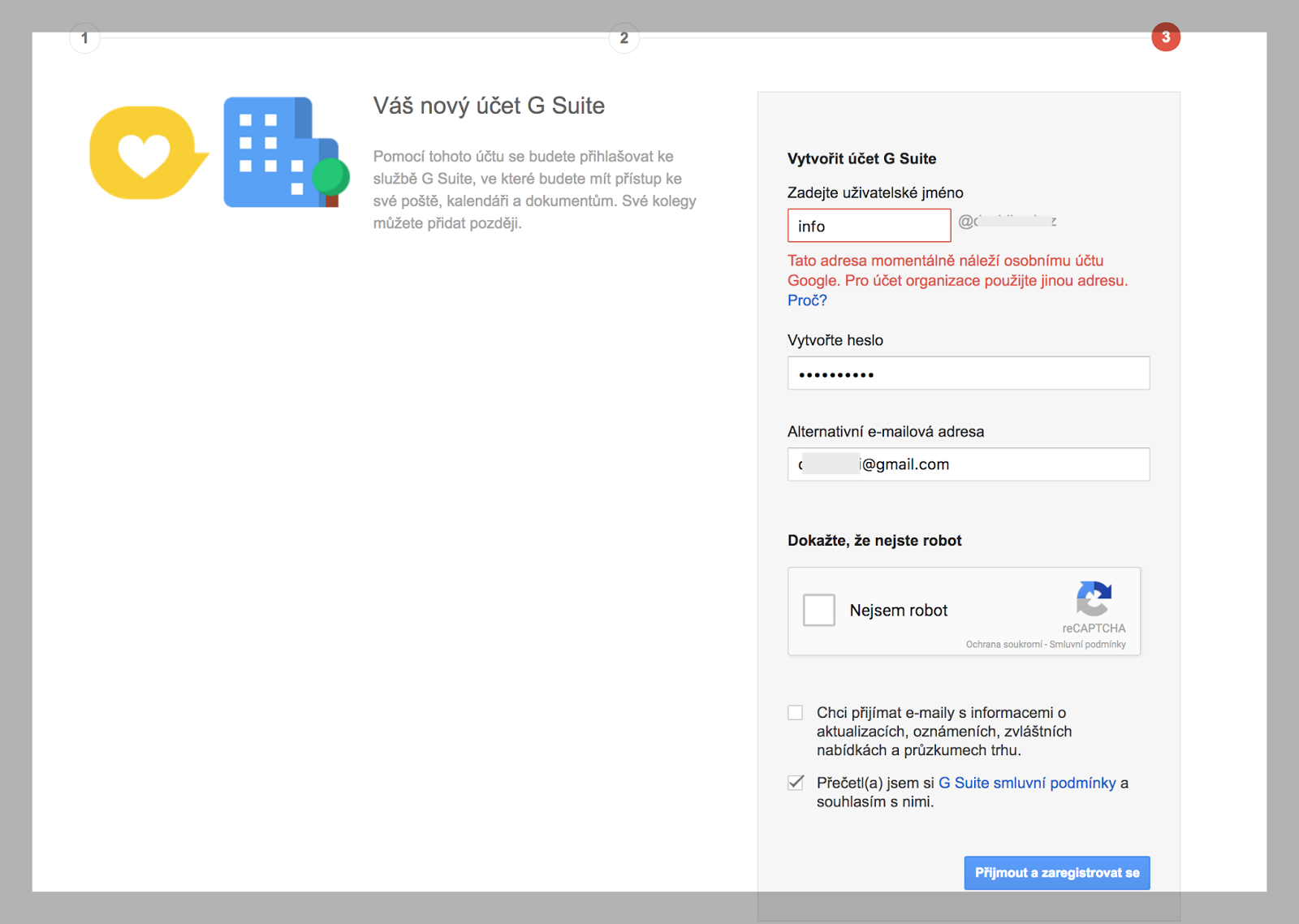
Task: Click the "Dokažte, že nejste robot" heading
Action: point(874,541)
